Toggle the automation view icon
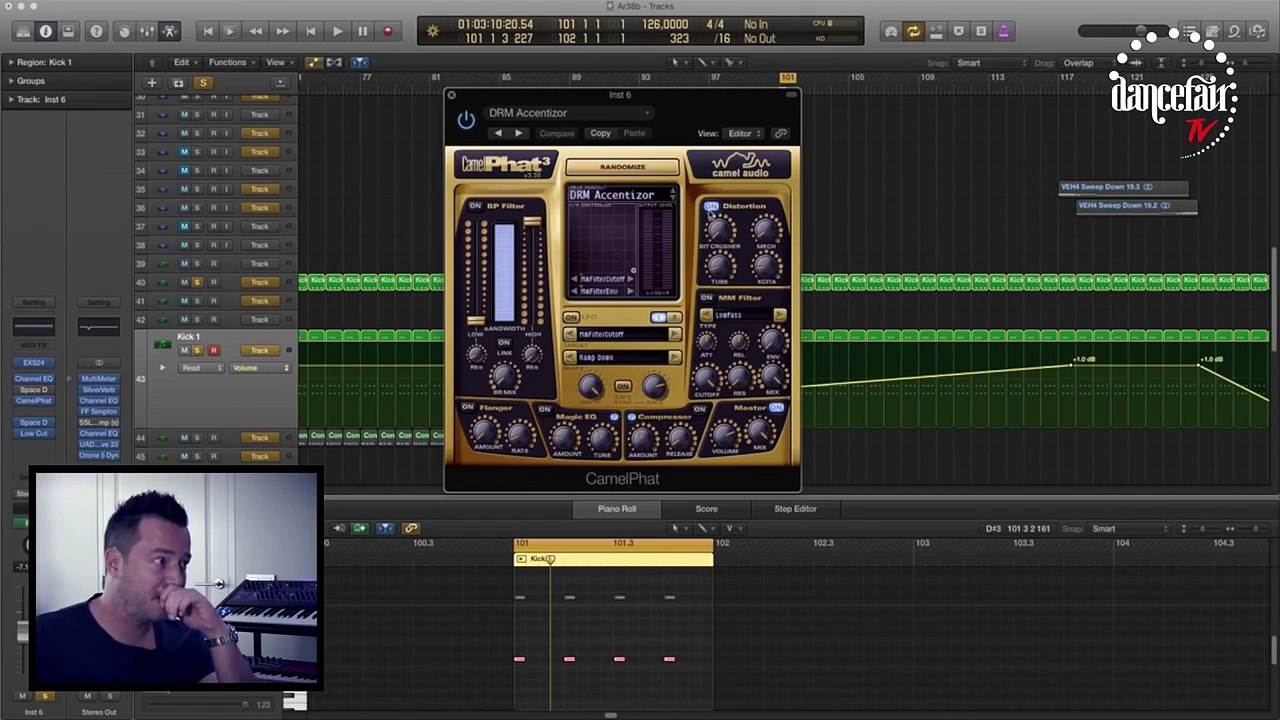 (x=314, y=62)
